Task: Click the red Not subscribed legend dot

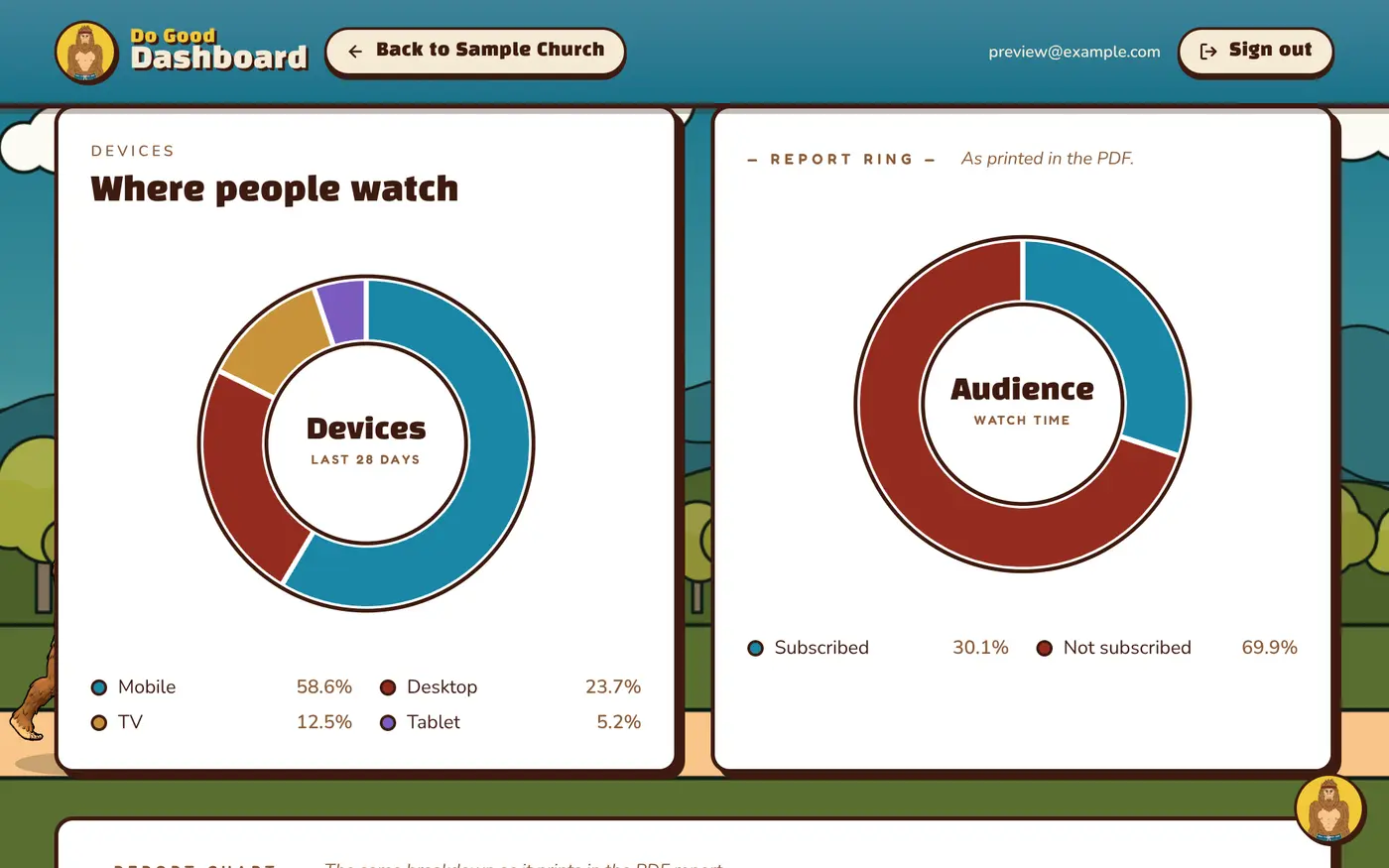Action: click(x=1044, y=649)
